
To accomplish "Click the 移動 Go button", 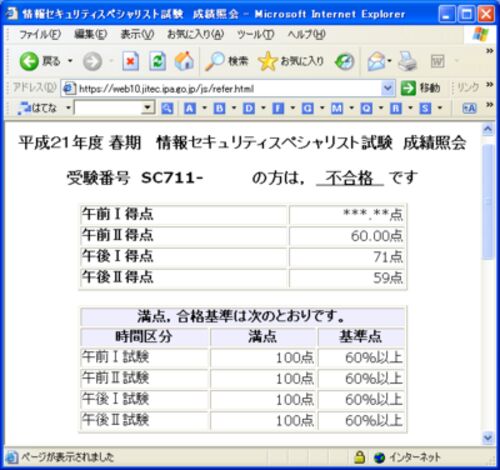I will (420, 88).
